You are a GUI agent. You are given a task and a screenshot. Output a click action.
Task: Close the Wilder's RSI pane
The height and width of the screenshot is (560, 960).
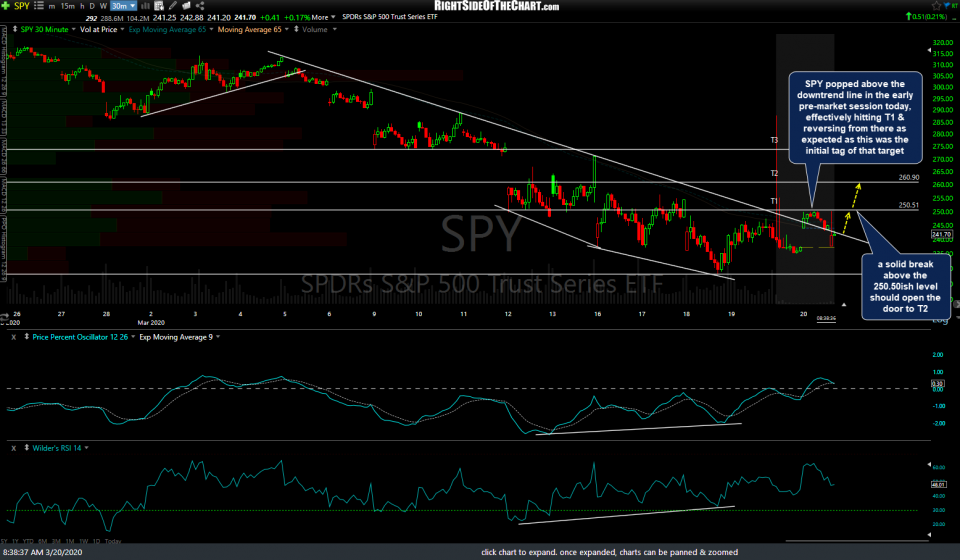[x=13, y=449]
